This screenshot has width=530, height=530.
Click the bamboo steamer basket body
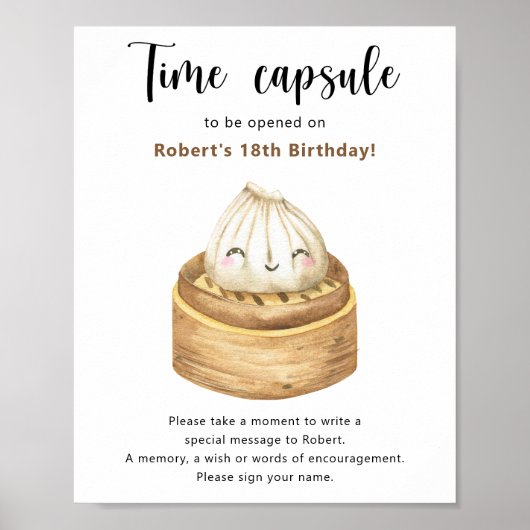[265, 362]
